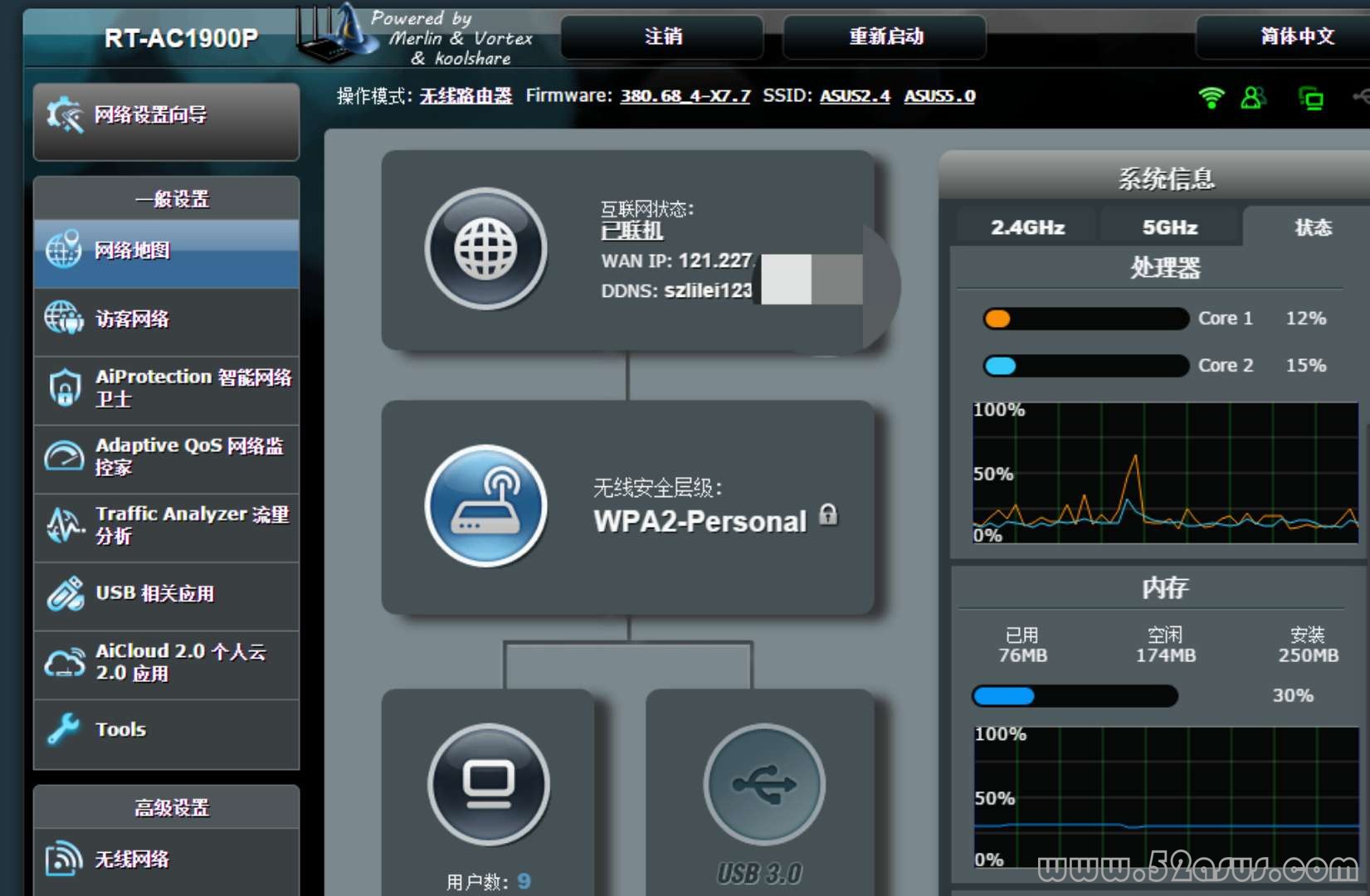This screenshot has width=1370, height=896.
Task: Click the network setup wizard icon
Action: [65, 114]
